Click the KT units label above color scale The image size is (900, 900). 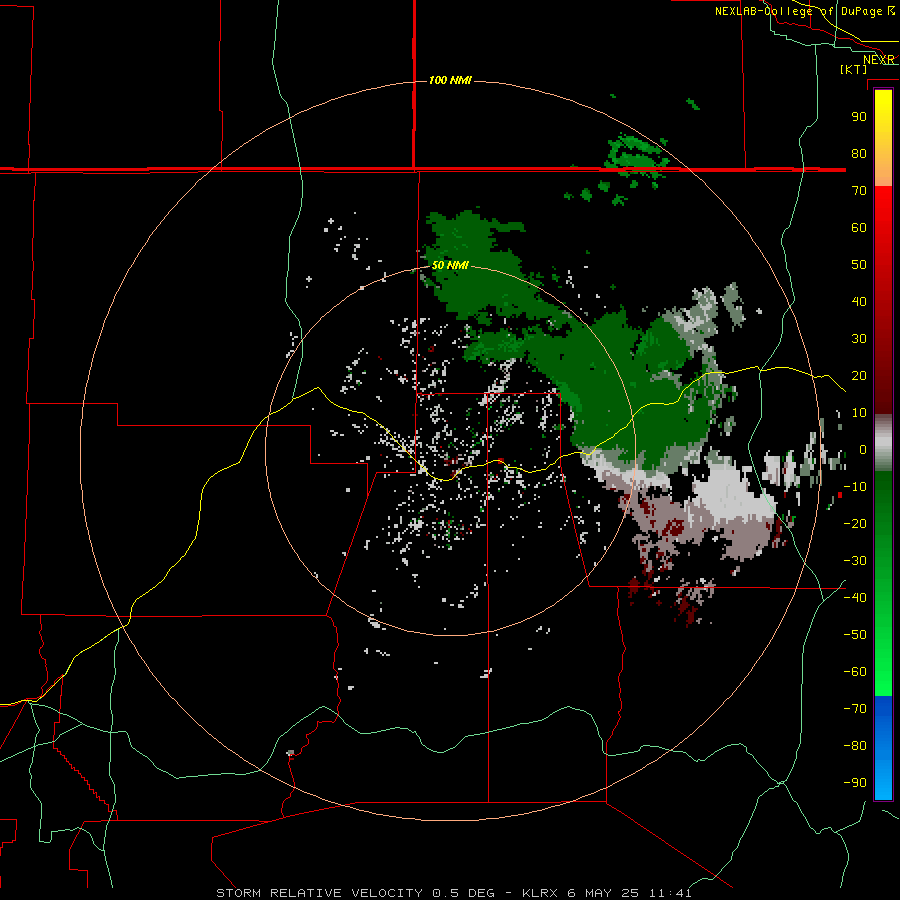(x=854, y=69)
